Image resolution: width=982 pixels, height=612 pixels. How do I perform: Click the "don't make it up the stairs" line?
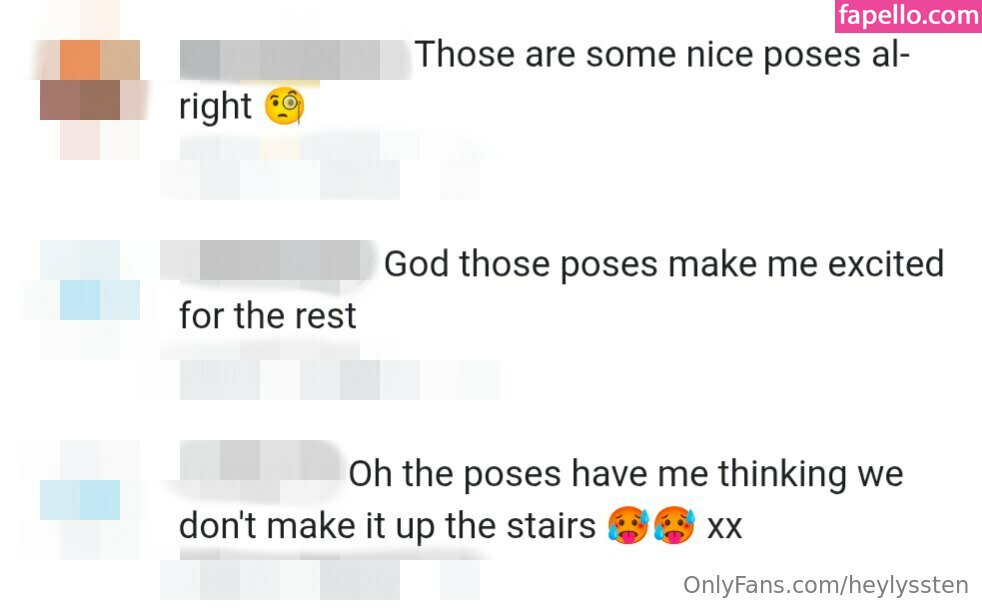(387, 526)
